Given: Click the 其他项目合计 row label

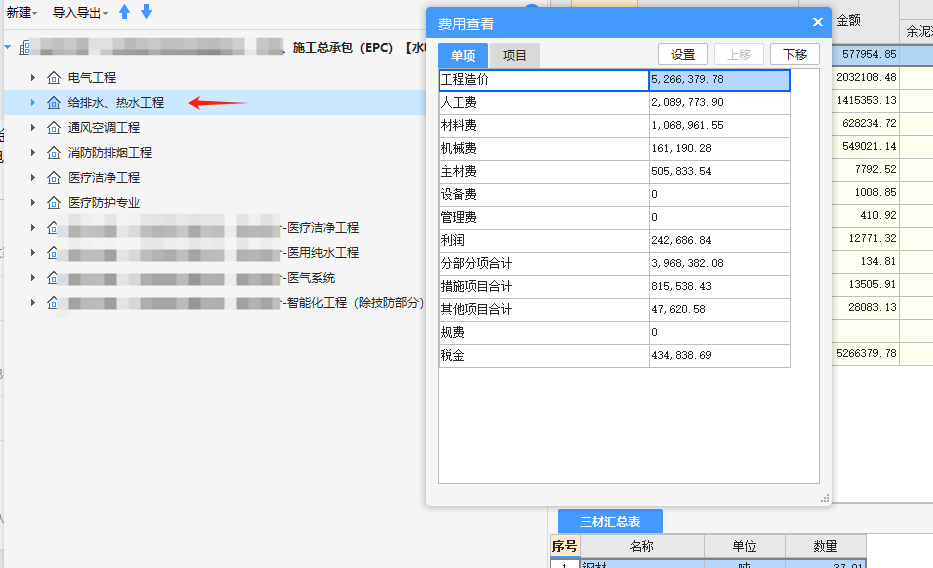Looking at the screenshot, I should click(544, 309).
